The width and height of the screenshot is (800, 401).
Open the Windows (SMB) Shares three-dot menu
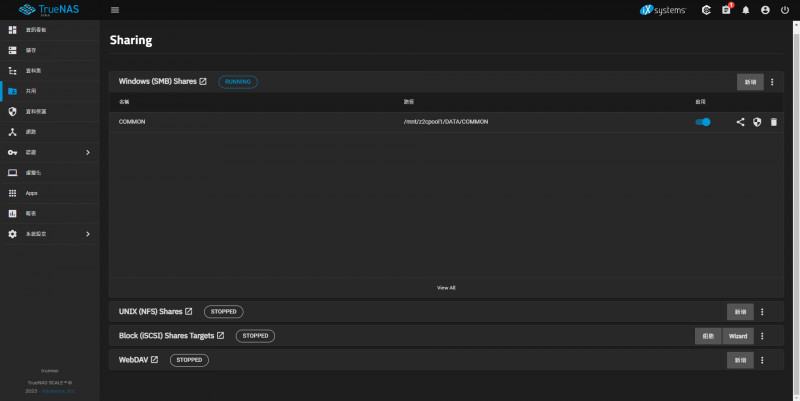[x=772, y=82]
